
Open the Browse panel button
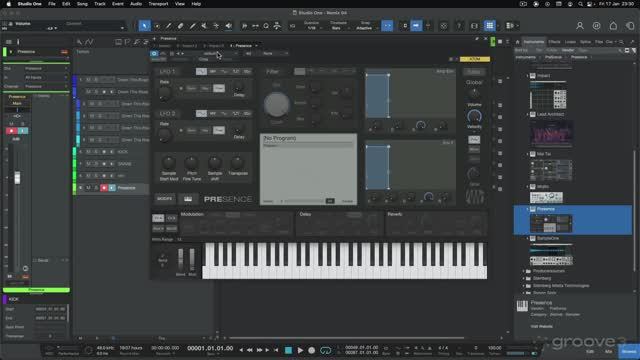click(629, 351)
